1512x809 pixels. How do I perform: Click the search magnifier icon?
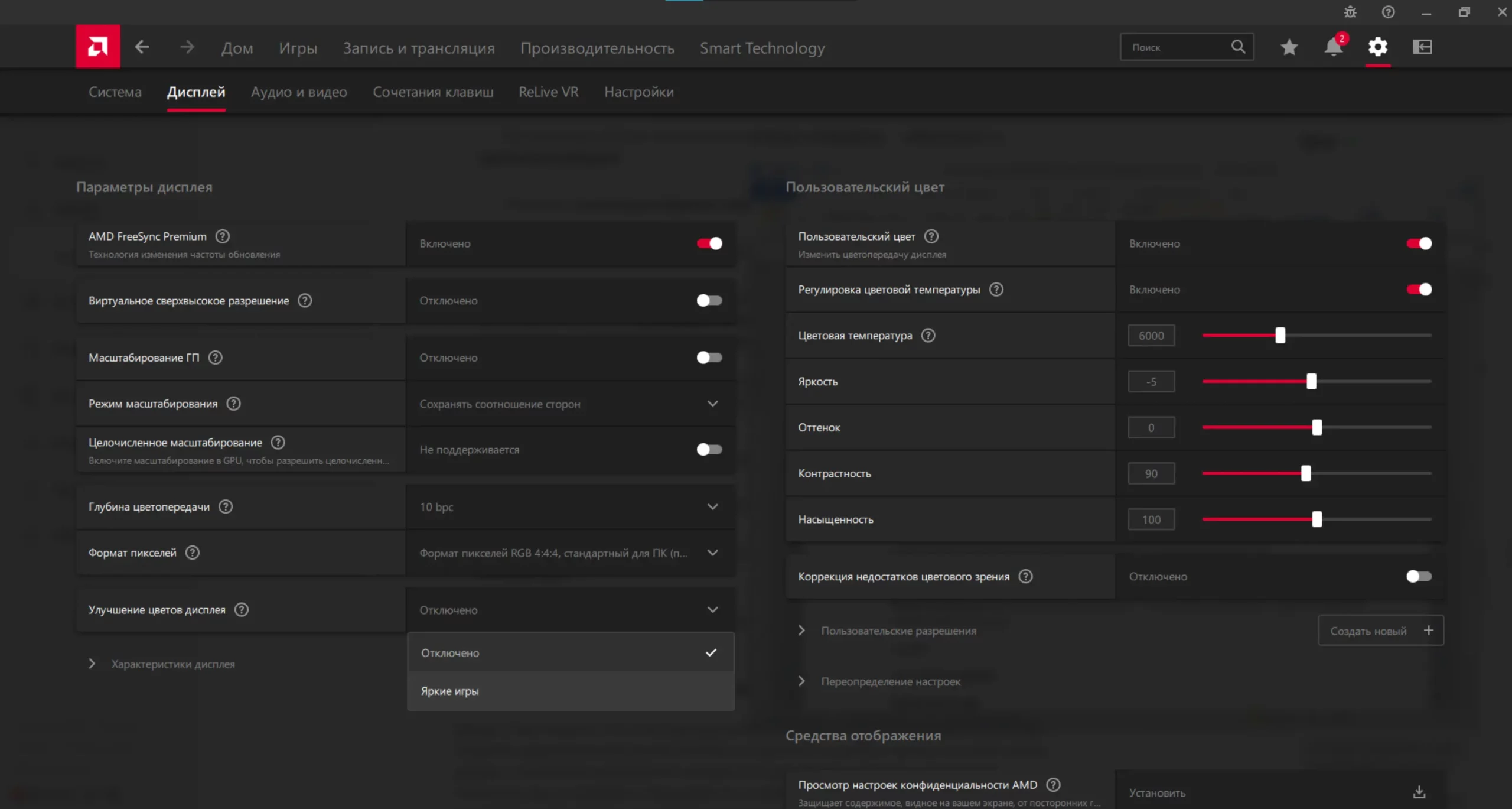pos(1238,47)
